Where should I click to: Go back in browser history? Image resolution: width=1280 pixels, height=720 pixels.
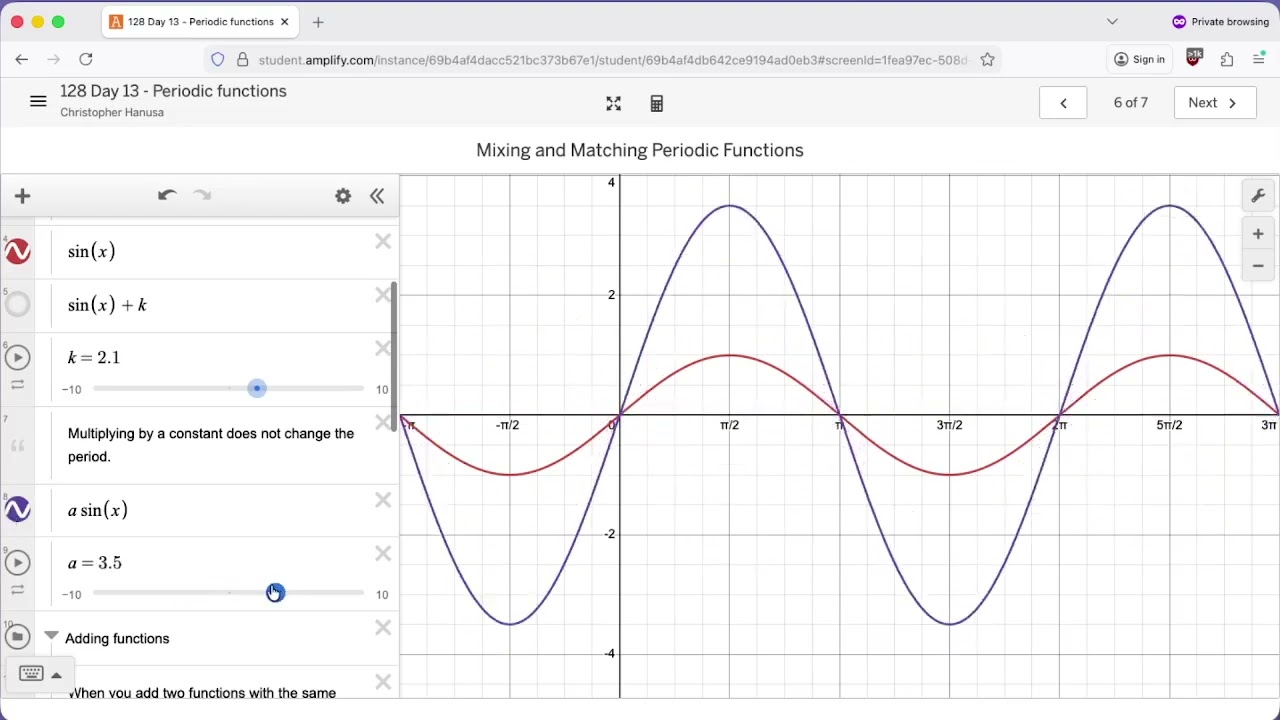tap(21, 59)
